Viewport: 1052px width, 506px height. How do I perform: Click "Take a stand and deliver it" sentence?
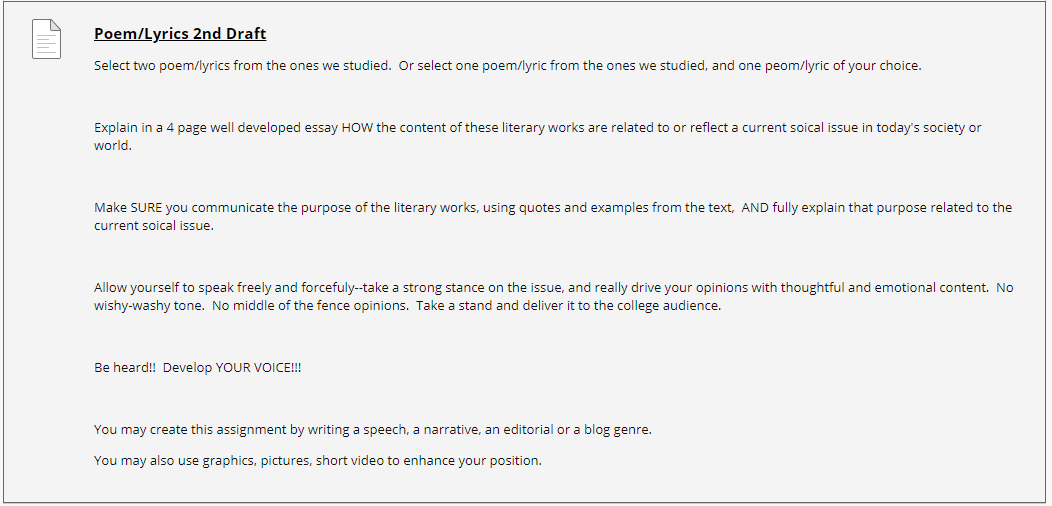568,306
